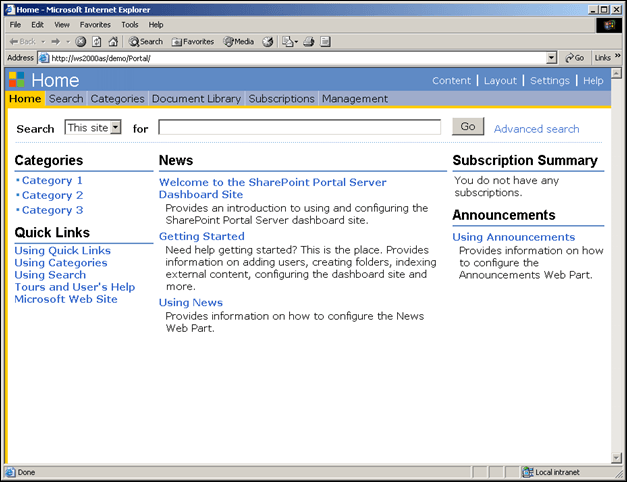Click the SharePoint portal logo
627x482 pixels.
(16, 80)
